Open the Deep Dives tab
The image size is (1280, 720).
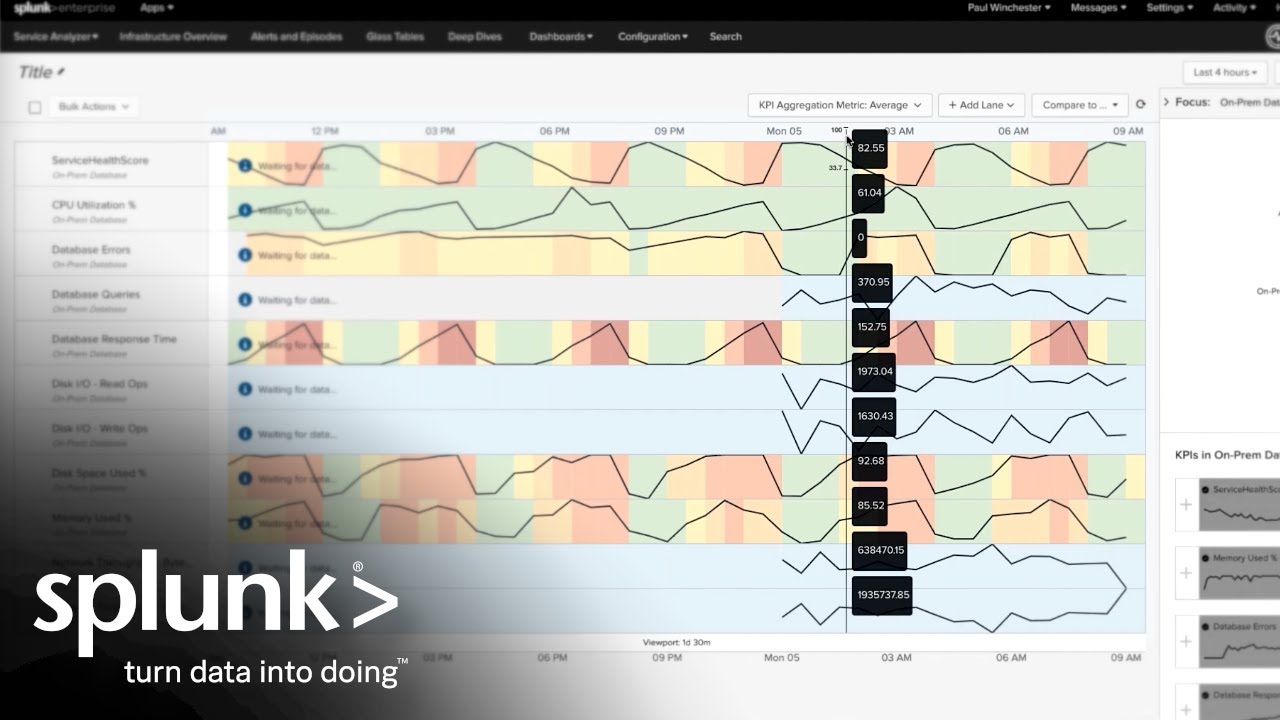pos(477,37)
